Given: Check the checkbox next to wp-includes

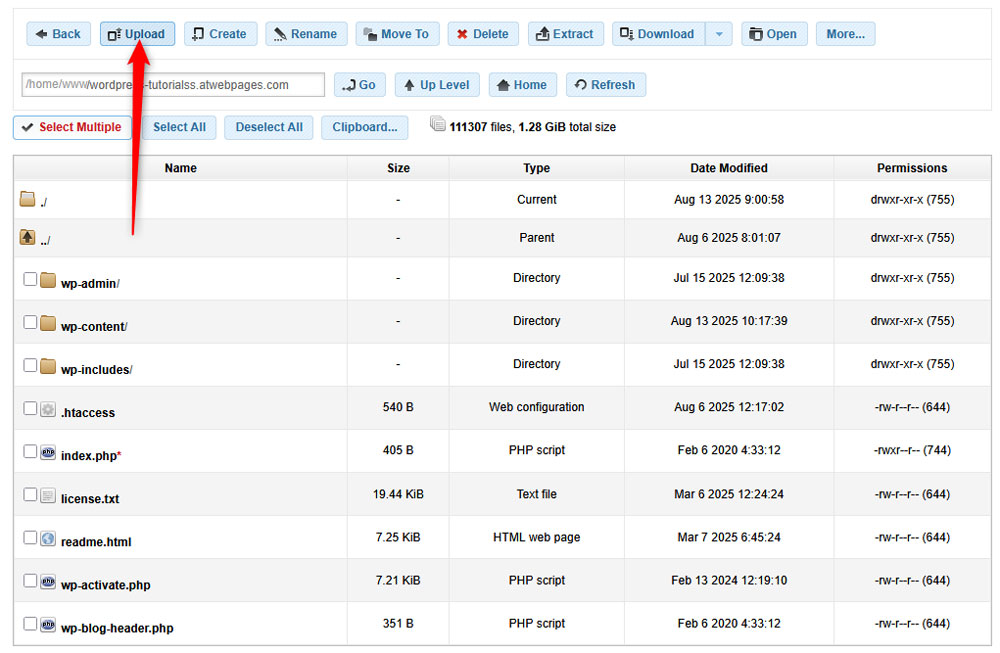Looking at the screenshot, I should tap(30, 364).
